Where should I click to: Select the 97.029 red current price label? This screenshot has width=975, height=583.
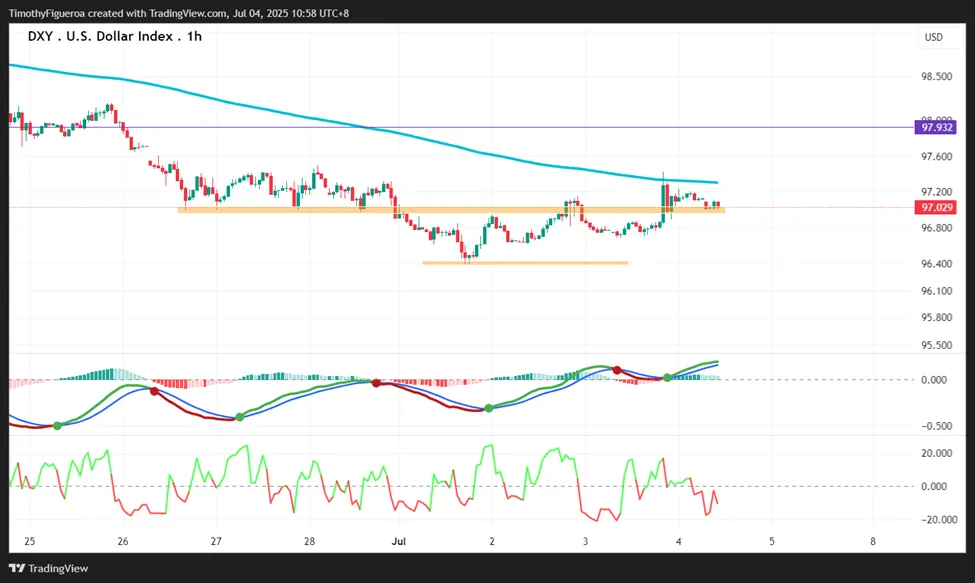pyautogui.click(x=936, y=207)
